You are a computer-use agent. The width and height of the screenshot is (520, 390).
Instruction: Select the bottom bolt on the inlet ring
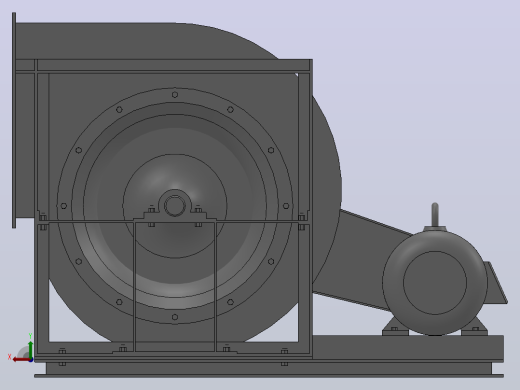pos(175,317)
